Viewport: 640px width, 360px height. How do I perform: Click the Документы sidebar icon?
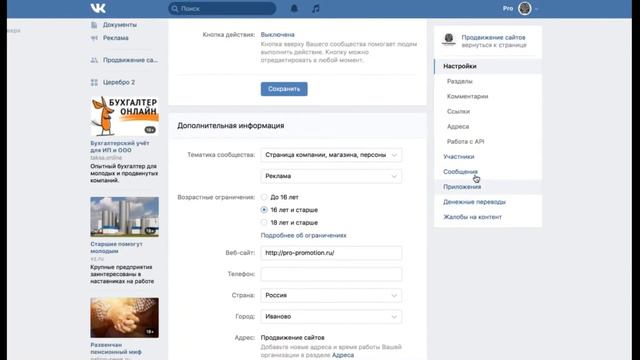tap(94, 25)
